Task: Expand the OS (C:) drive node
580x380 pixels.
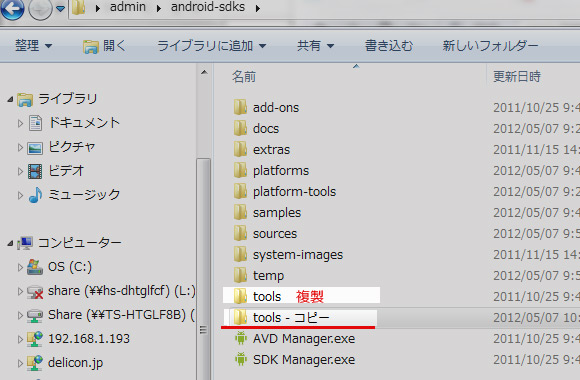Action: (x=20, y=267)
